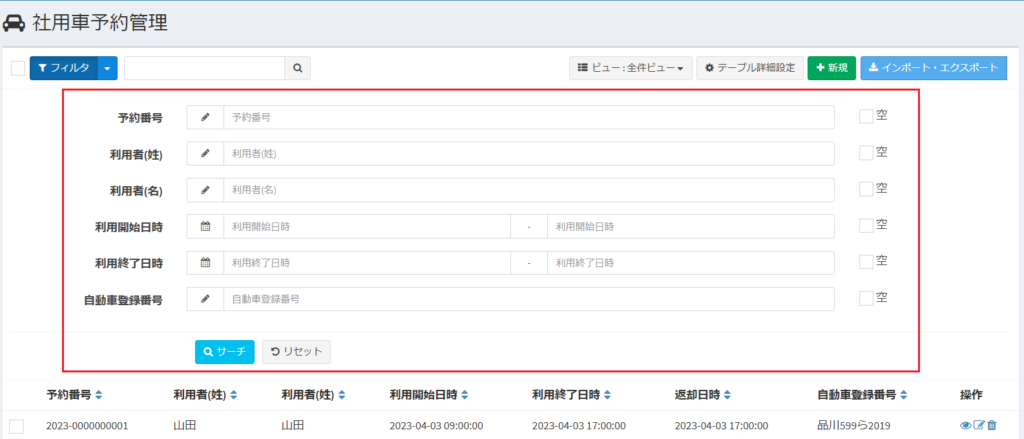Screen dimensions: 1024x439
Task: Check the 空 box for 利用者(姓) filter
Action: point(866,153)
